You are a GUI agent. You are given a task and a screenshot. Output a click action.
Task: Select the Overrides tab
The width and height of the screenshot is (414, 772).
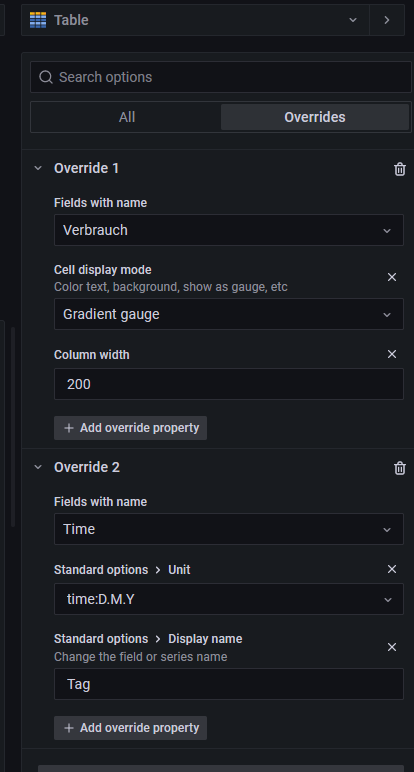[315, 117]
